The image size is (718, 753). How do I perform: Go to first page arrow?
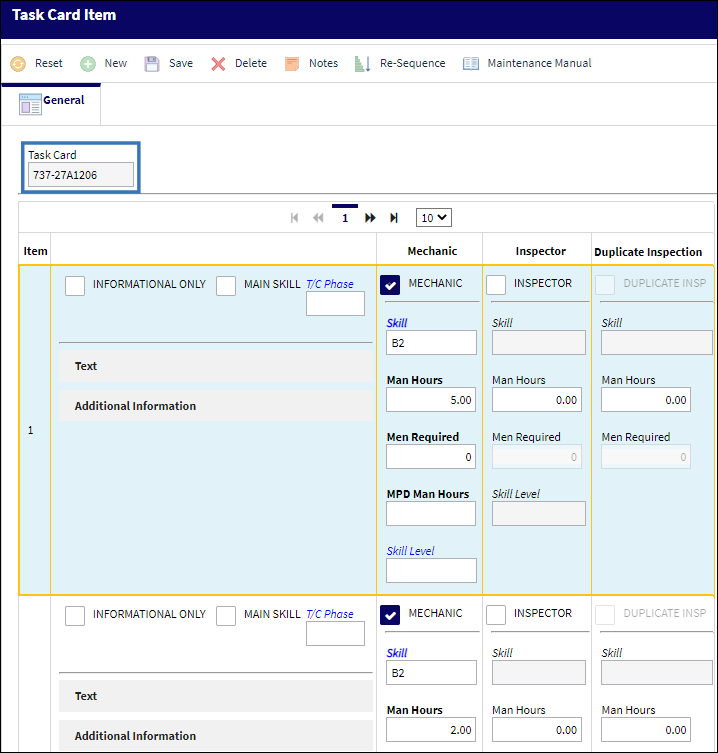[294, 218]
